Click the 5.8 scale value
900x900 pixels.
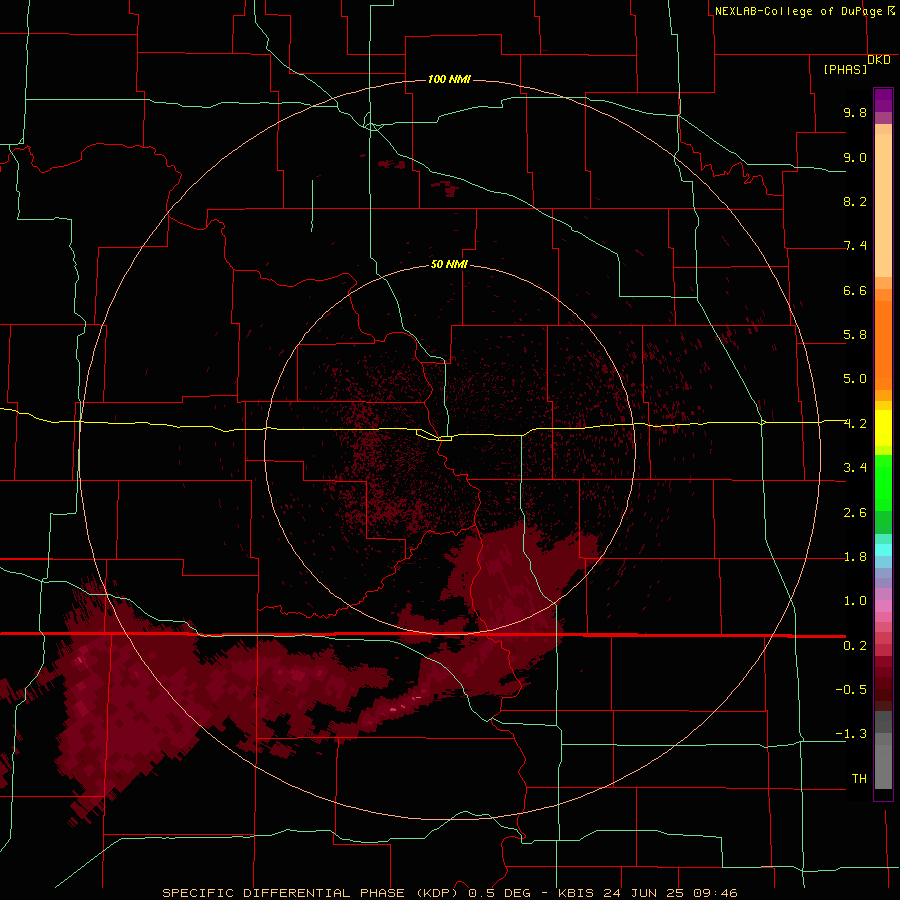(x=855, y=335)
